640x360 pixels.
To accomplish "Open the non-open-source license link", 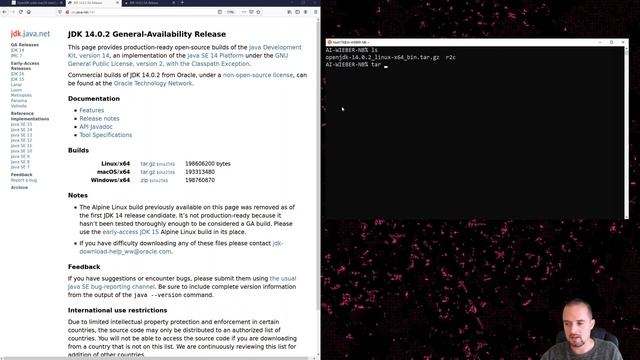I will pos(258,75).
